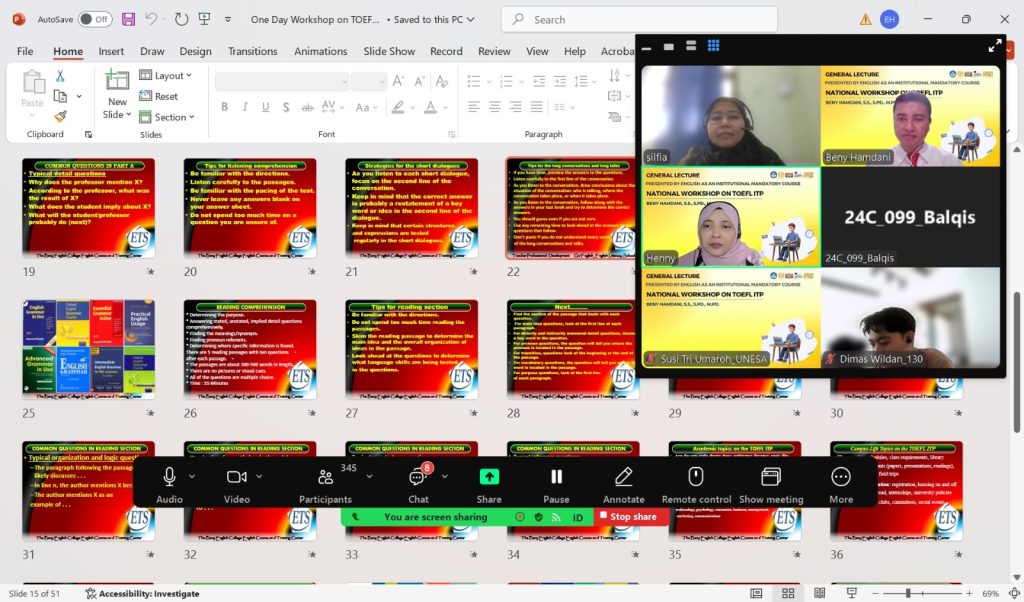Viewport: 1024px width, 602px height.
Task: Open Zoom More options
Action: click(x=841, y=484)
